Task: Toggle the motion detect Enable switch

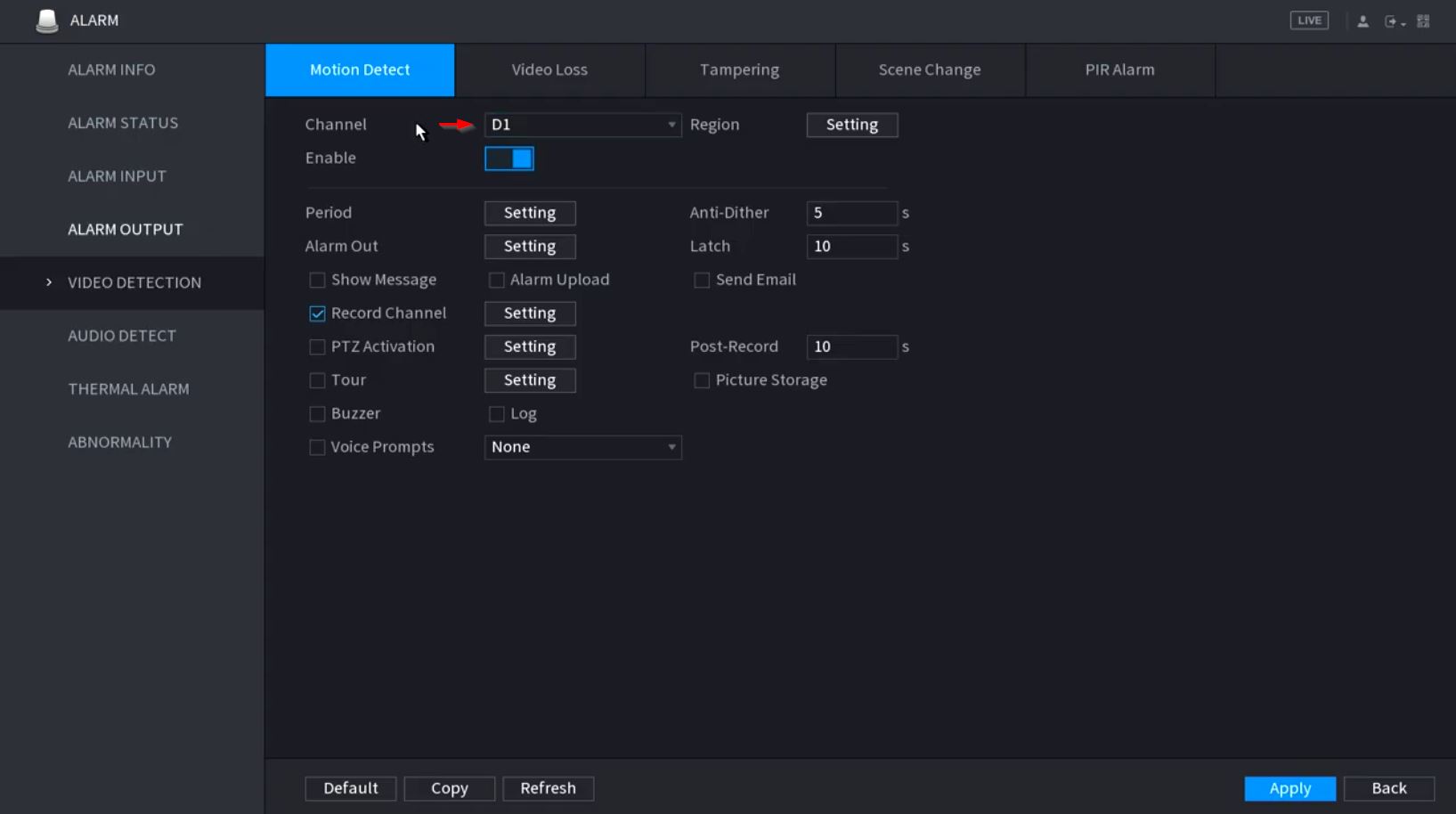Action: coord(509,159)
